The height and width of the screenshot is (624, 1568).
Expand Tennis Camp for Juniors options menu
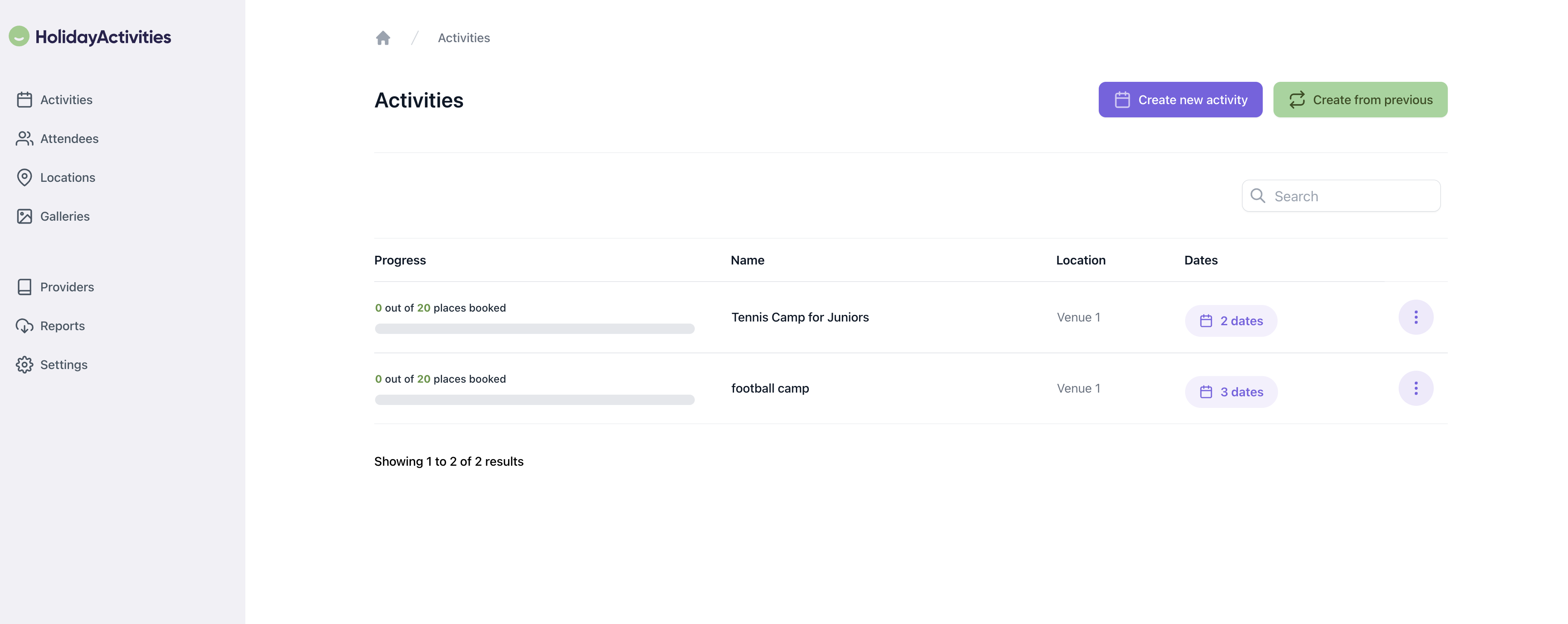point(1416,317)
